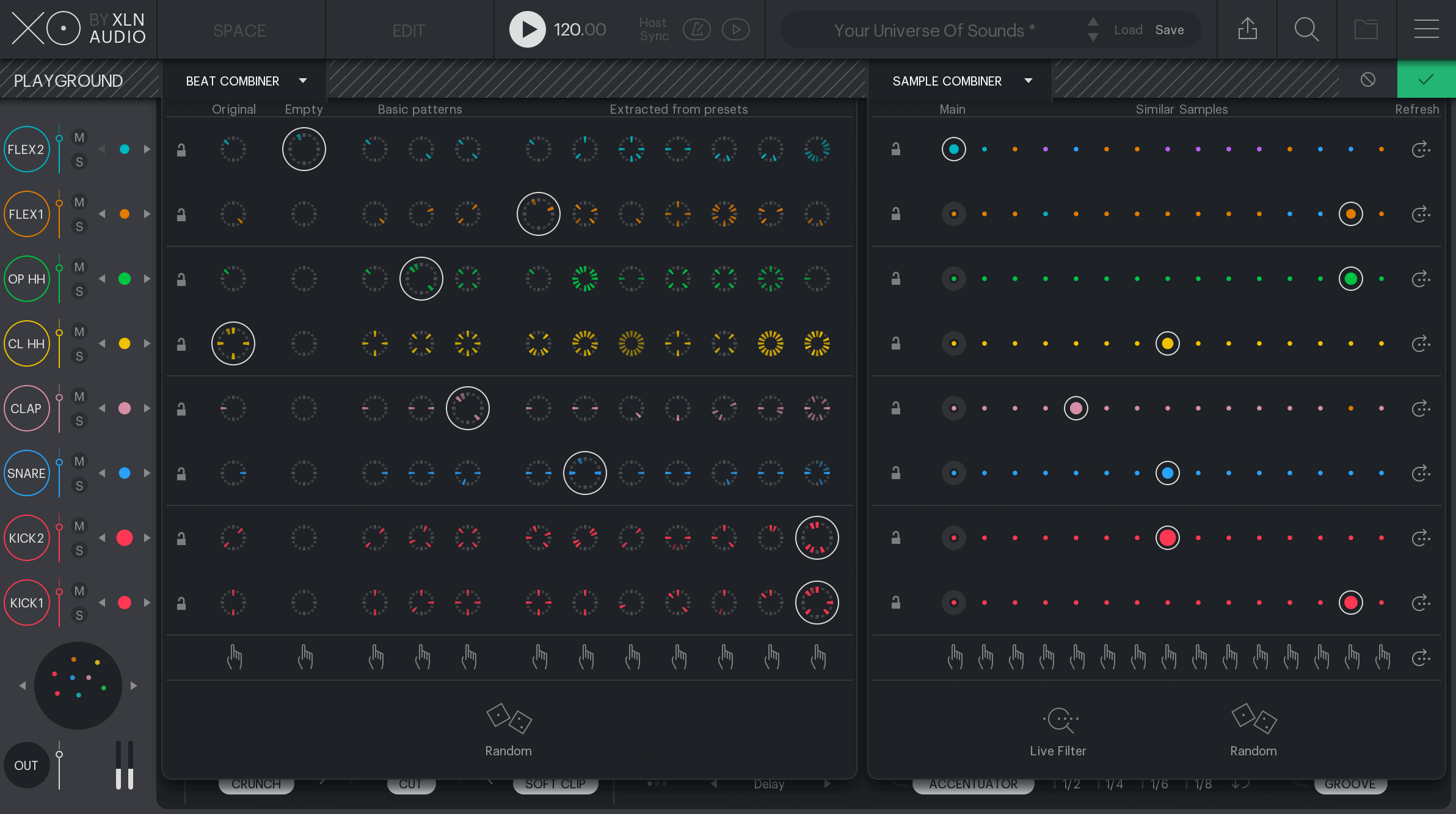Click the folder browser icon near the hamburger menu
The height and width of the screenshot is (814, 1456).
1367,29
